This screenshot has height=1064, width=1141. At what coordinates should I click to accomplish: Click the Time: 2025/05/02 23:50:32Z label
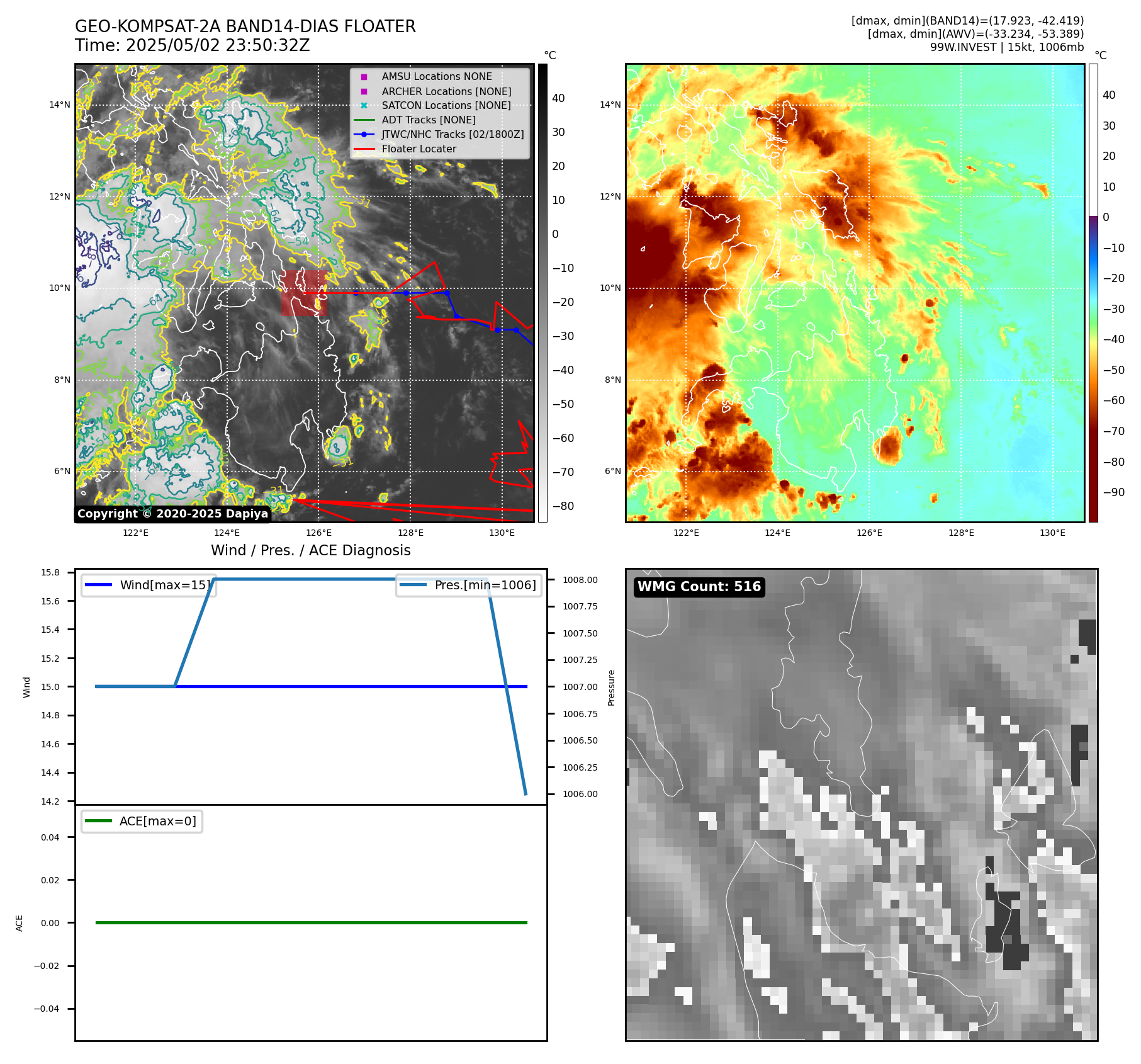pos(193,45)
